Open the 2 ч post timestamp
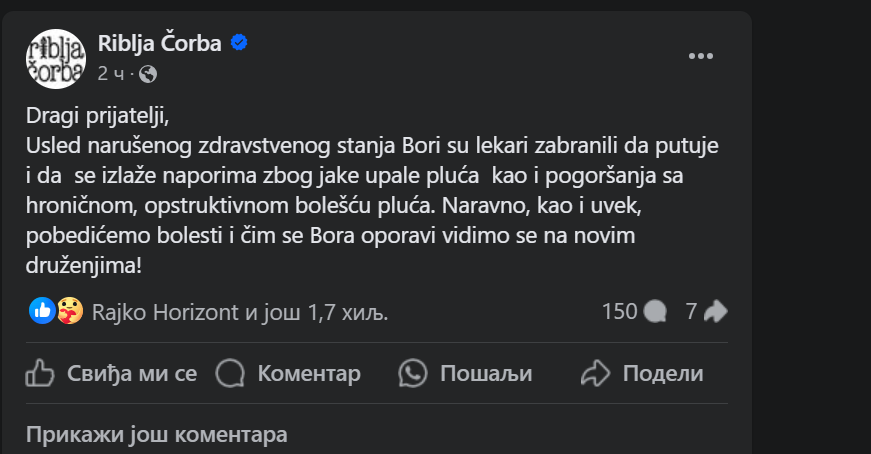This screenshot has height=454, width=871. coord(110,74)
